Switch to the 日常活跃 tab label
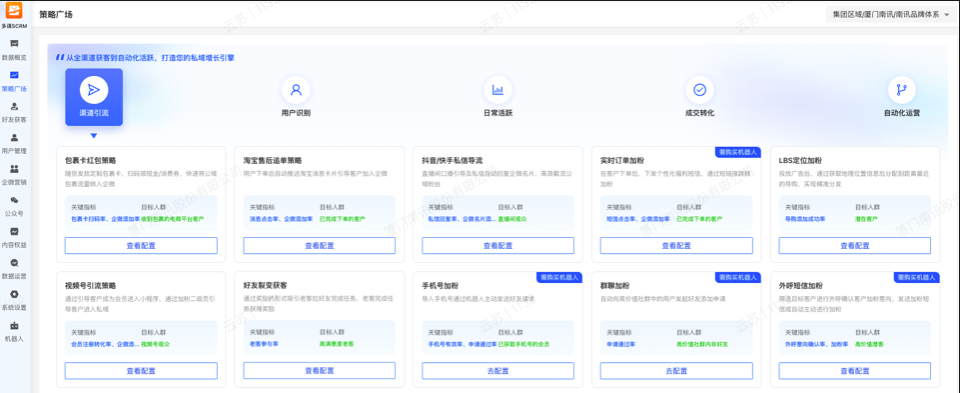 [498, 113]
